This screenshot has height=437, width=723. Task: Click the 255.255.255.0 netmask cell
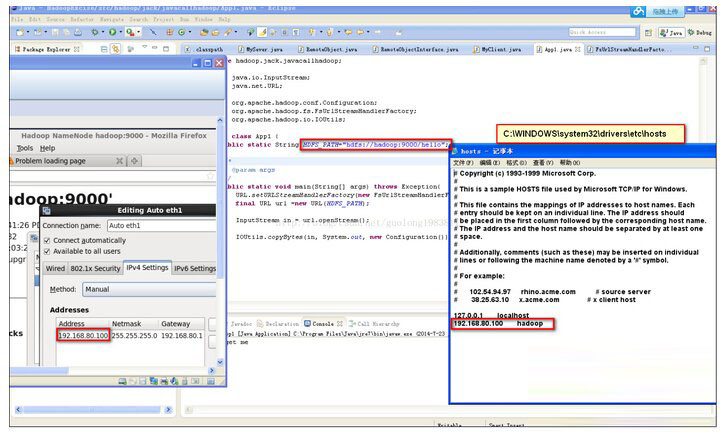coord(134,336)
